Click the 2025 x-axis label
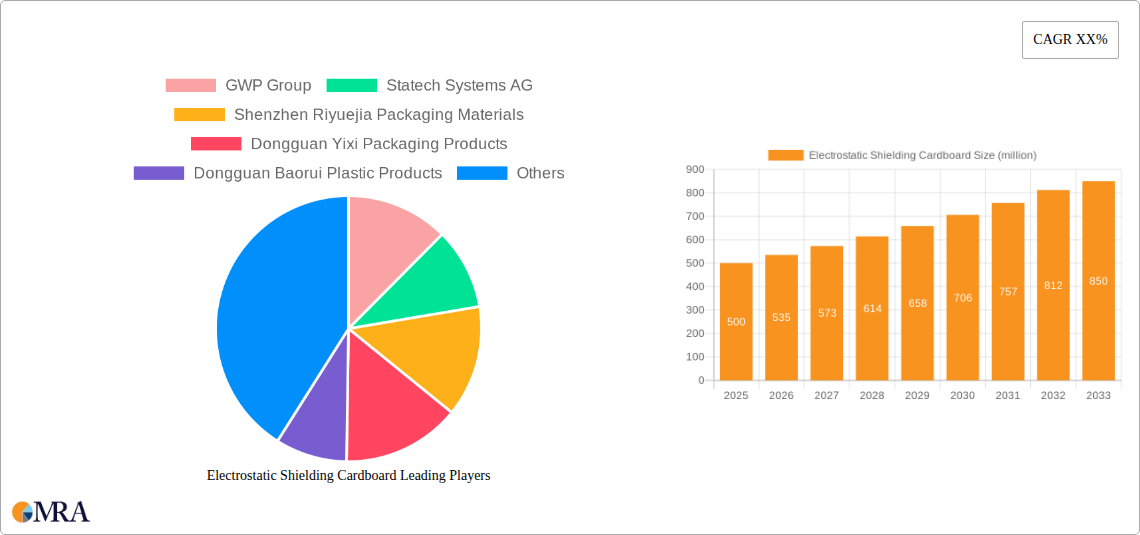 click(736, 395)
